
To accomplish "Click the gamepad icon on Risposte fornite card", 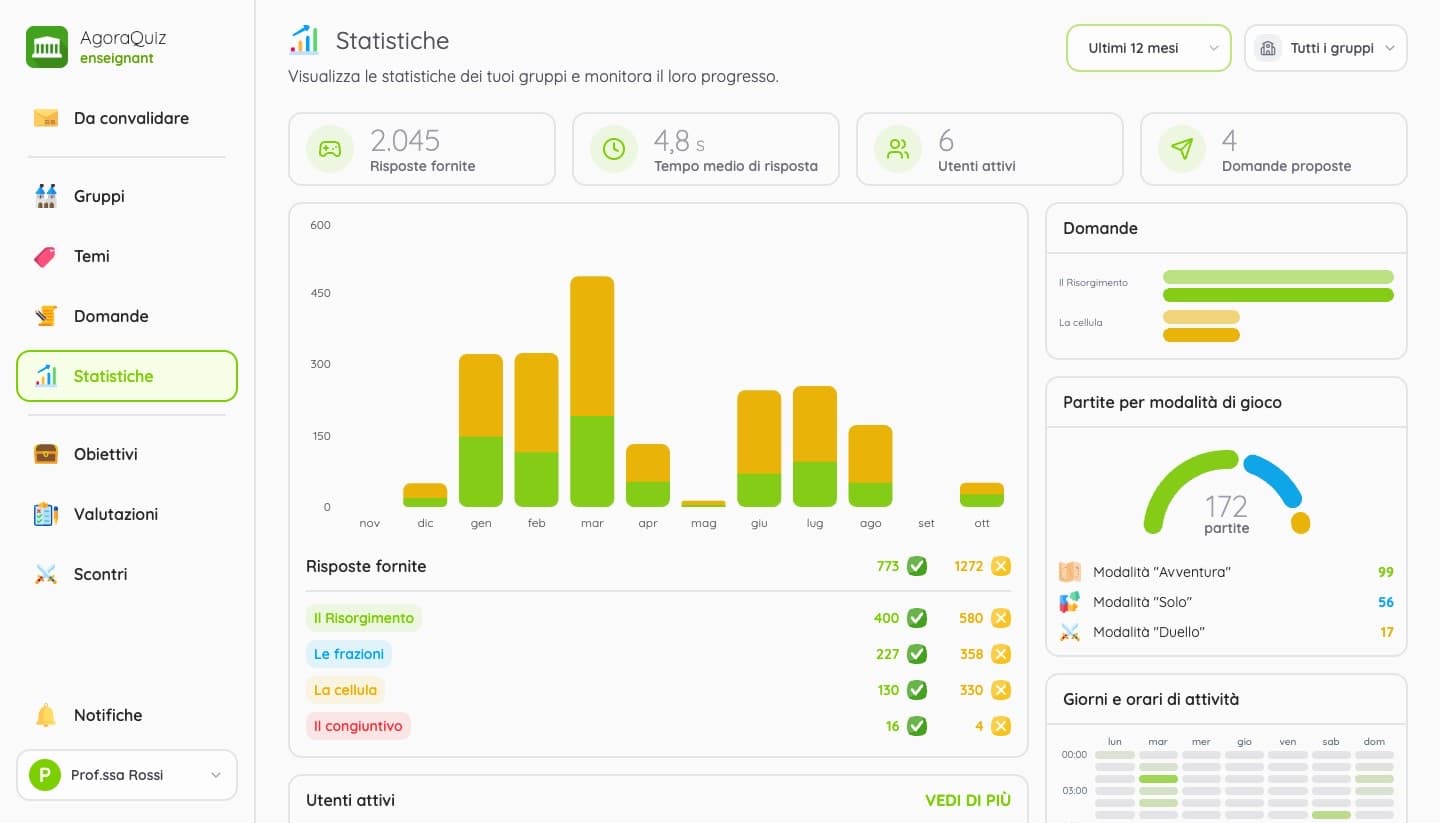I will tap(330, 149).
